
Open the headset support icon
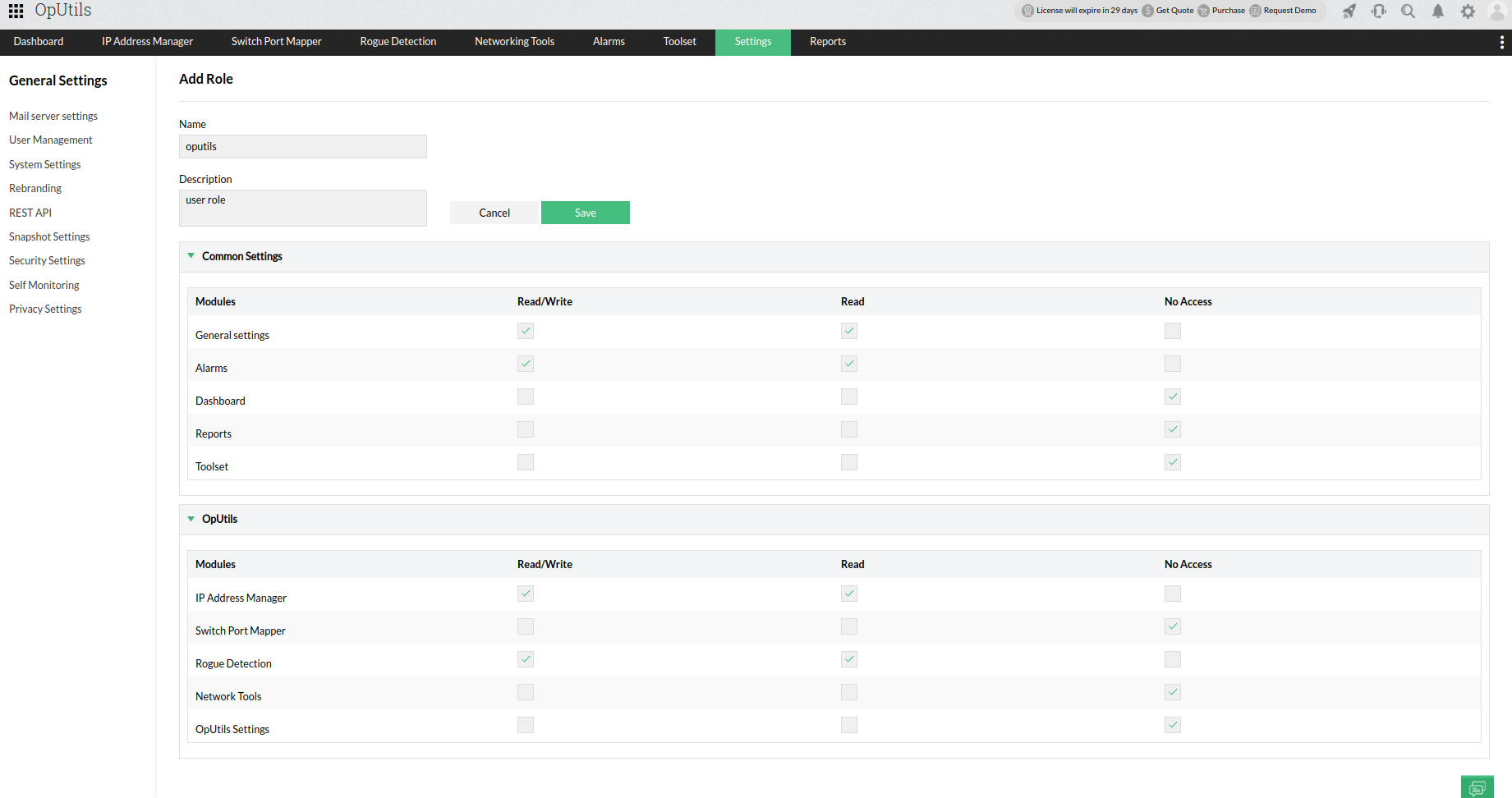pos(1379,11)
